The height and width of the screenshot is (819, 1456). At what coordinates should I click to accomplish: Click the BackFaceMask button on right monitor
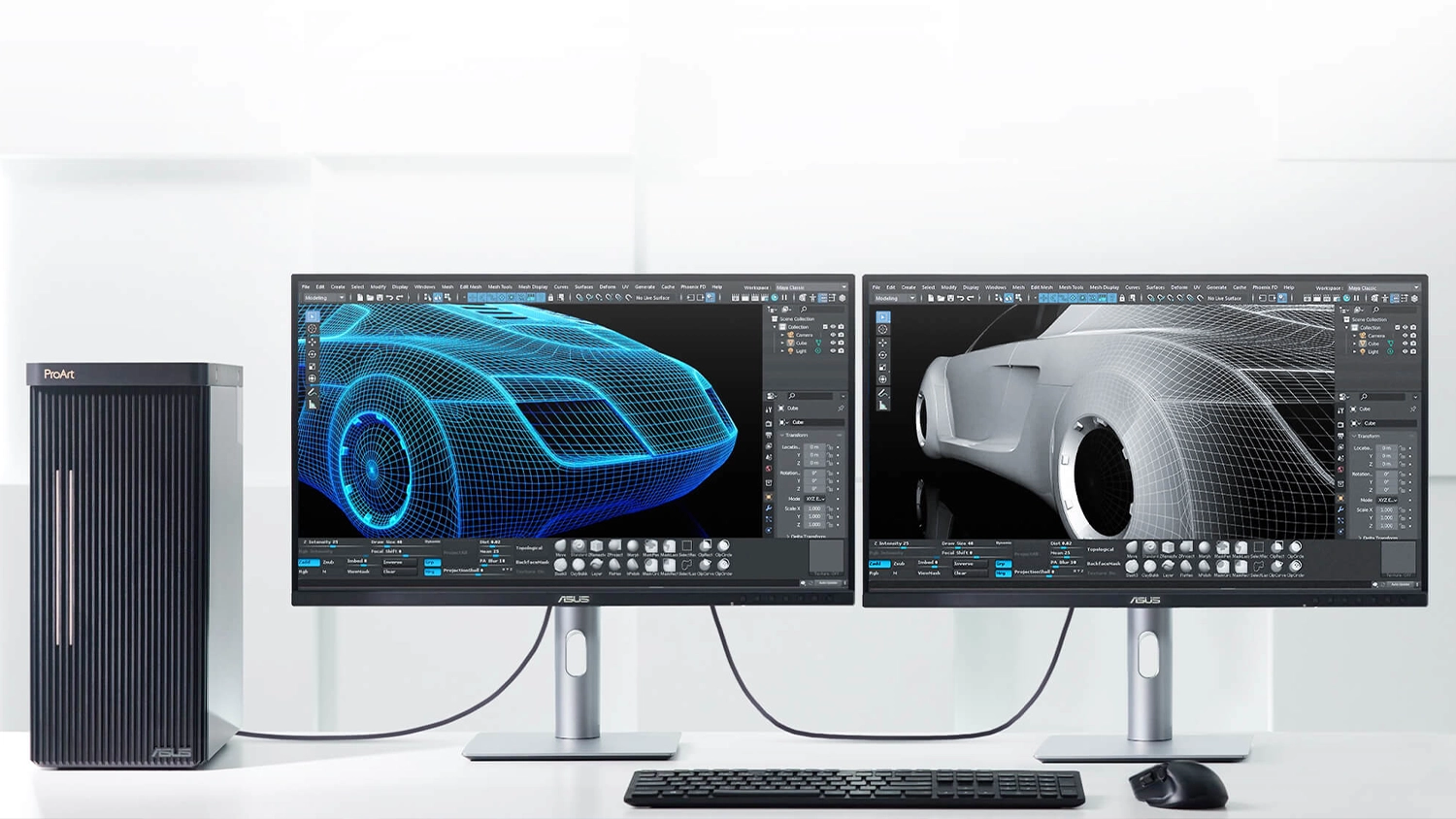pos(1104,564)
